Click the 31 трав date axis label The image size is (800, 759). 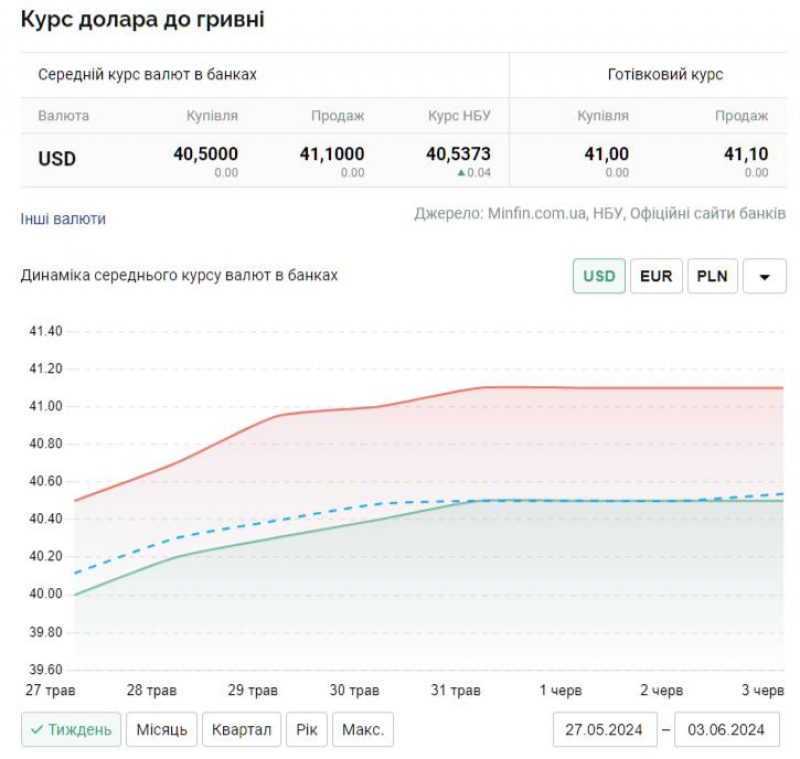(457, 691)
